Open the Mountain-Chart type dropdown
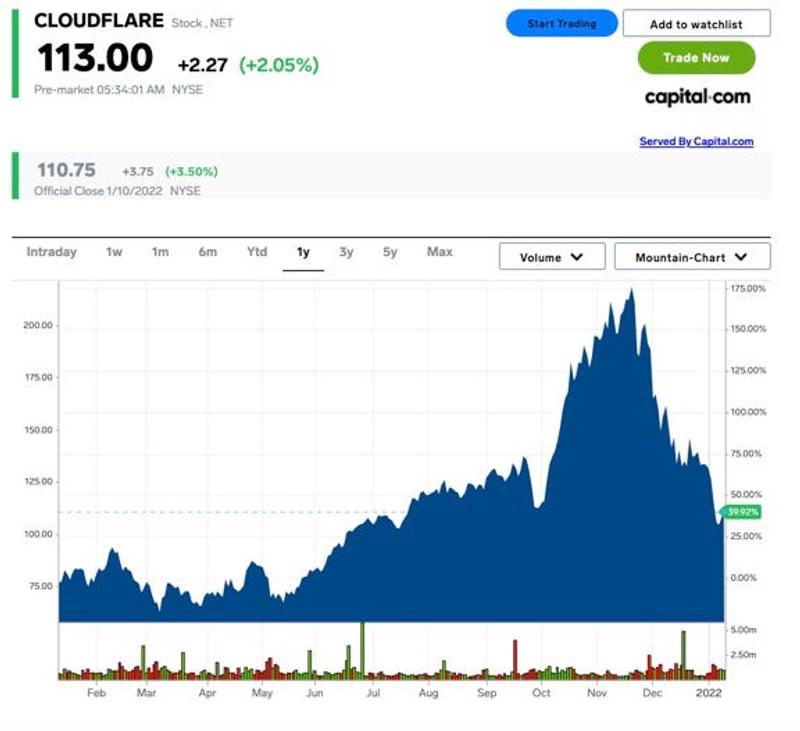Screen dimensions: 800x731 (x=692, y=257)
